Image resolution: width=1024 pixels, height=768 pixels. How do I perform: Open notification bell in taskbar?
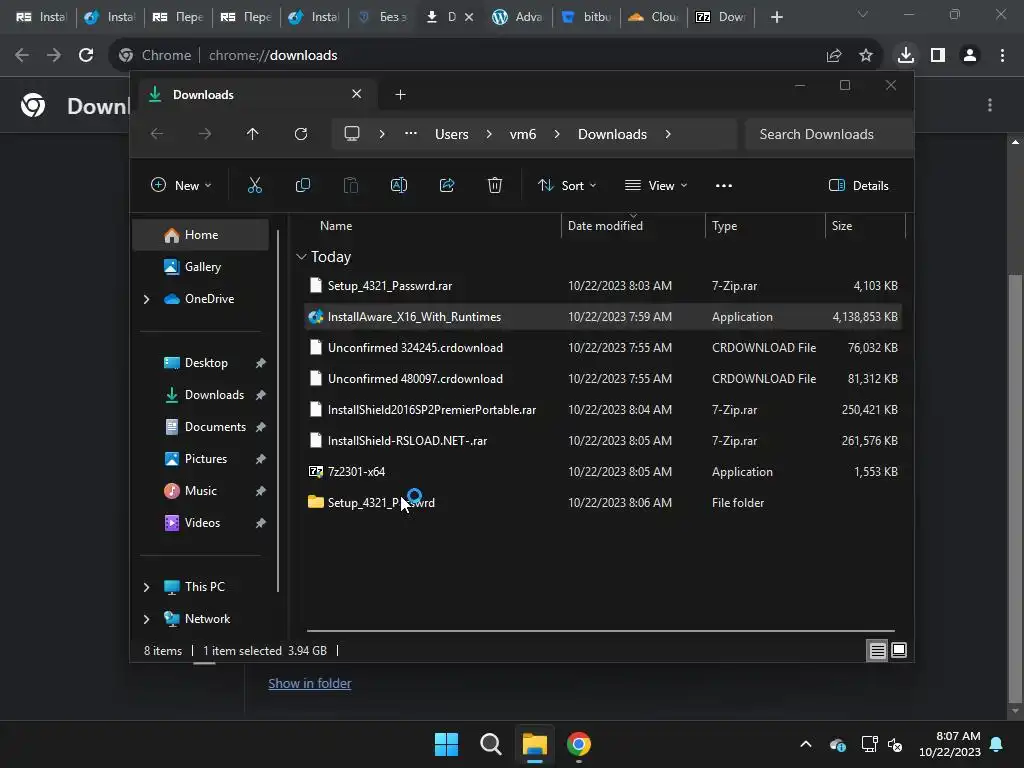tap(997, 744)
